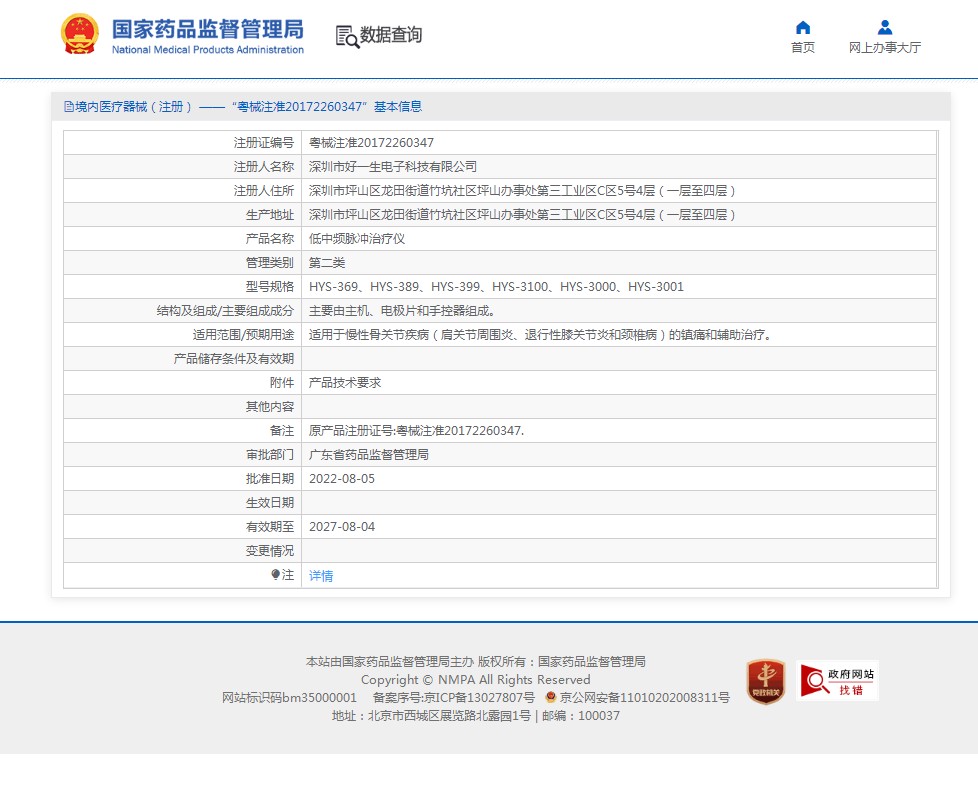
Task: Click the 审批部门 label
Action: 269,455
